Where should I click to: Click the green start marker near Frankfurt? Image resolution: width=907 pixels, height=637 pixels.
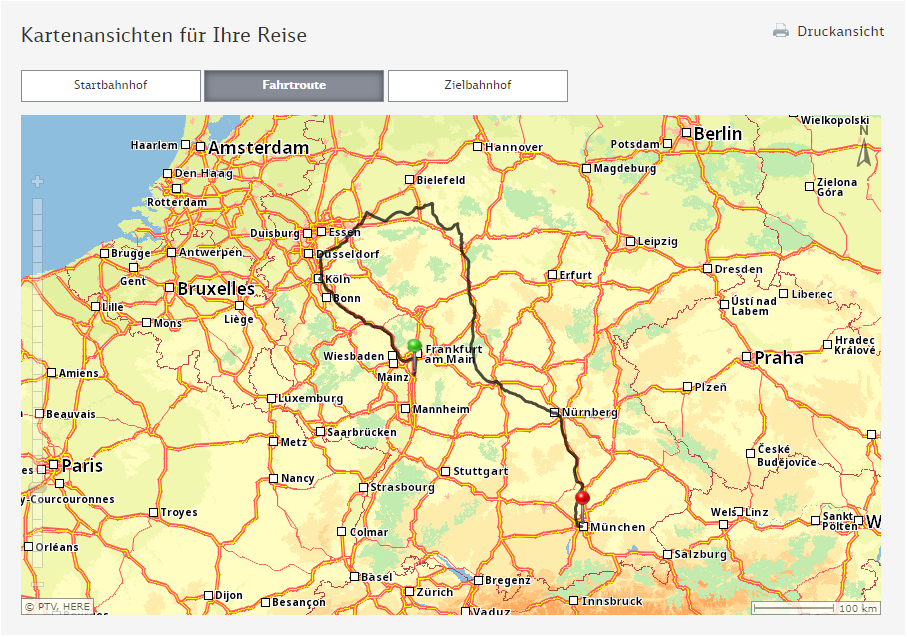[x=414, y=346]
